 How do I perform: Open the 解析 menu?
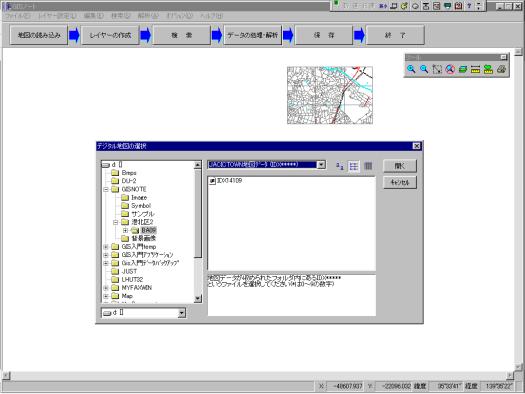(x=148, y=16)
